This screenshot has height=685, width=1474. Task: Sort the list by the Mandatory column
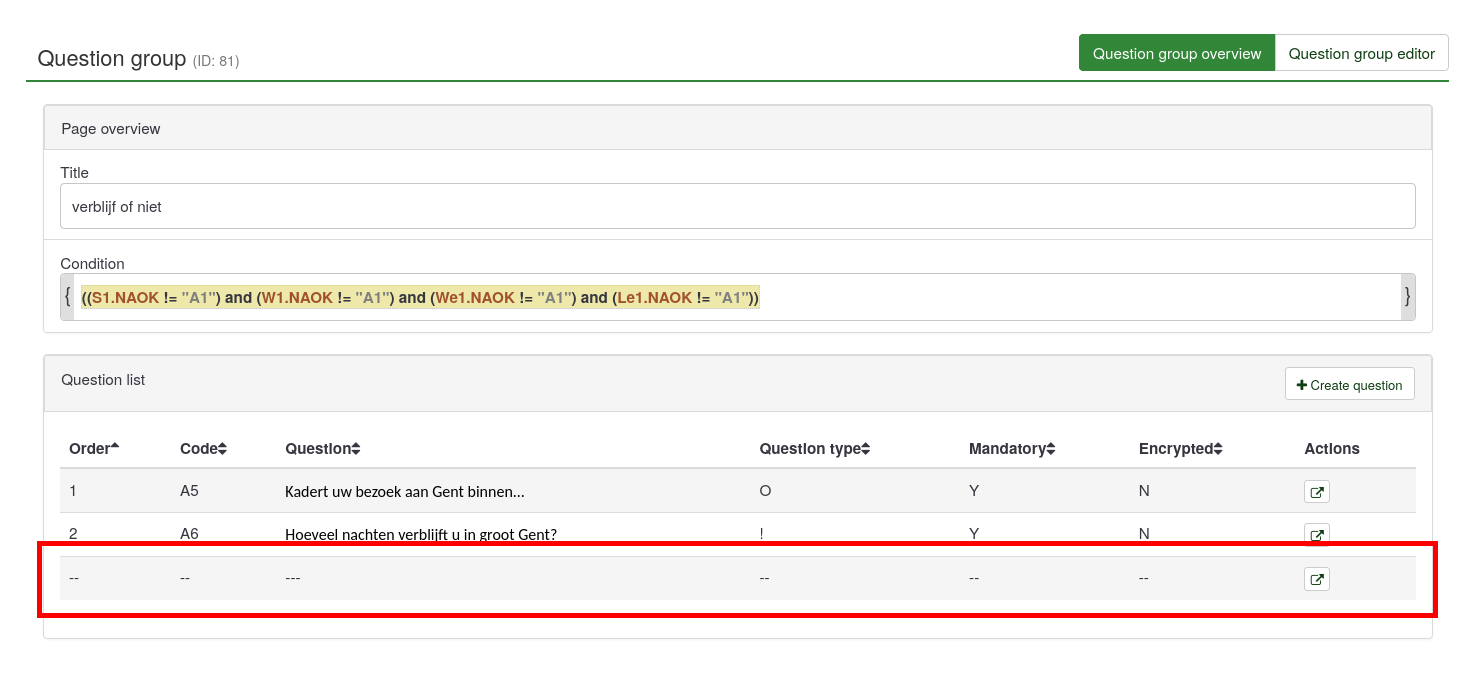[x=1050, y=450]
